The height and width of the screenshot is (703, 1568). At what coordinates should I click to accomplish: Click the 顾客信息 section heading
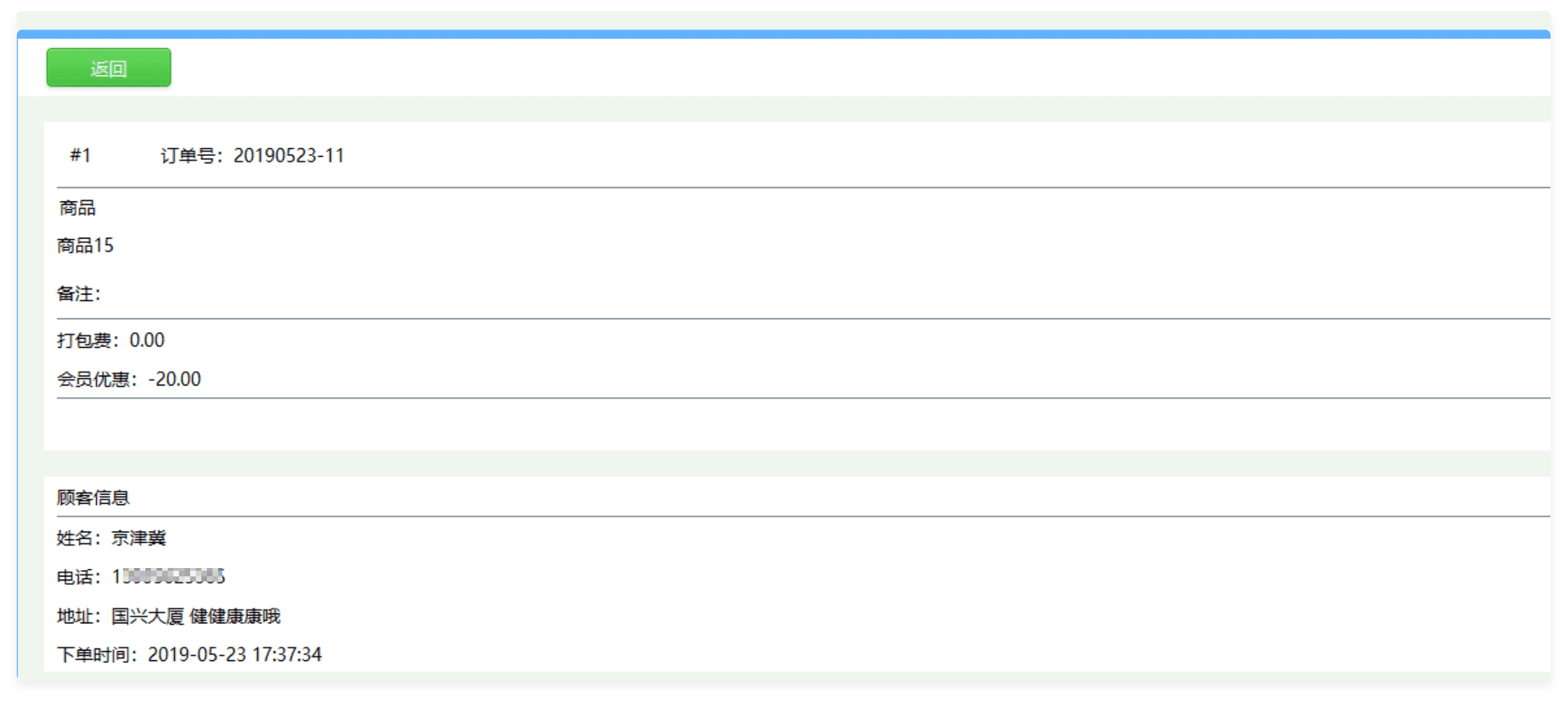pyautogui.click(x=93, y=497)
